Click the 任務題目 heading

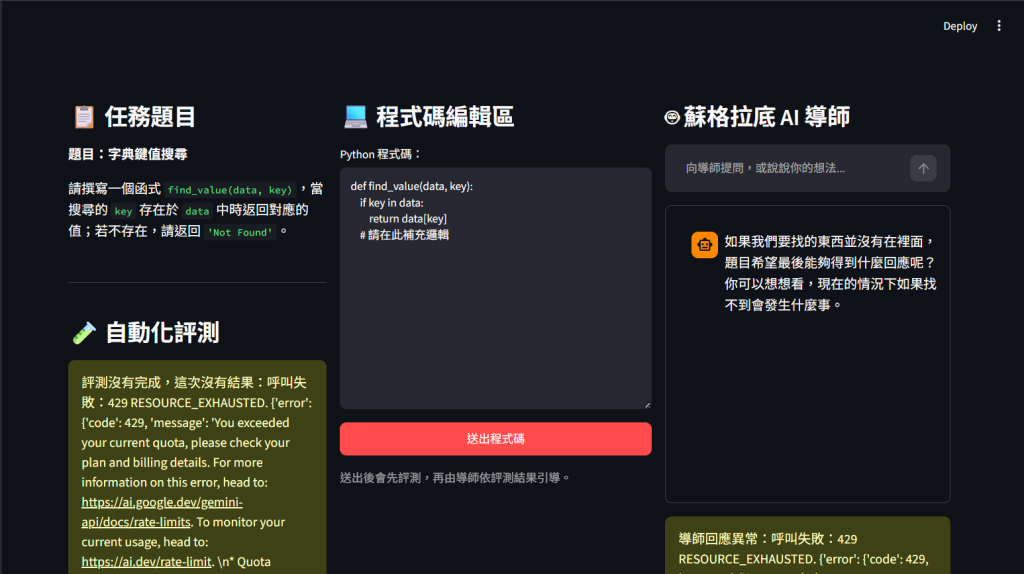point(150,117)
